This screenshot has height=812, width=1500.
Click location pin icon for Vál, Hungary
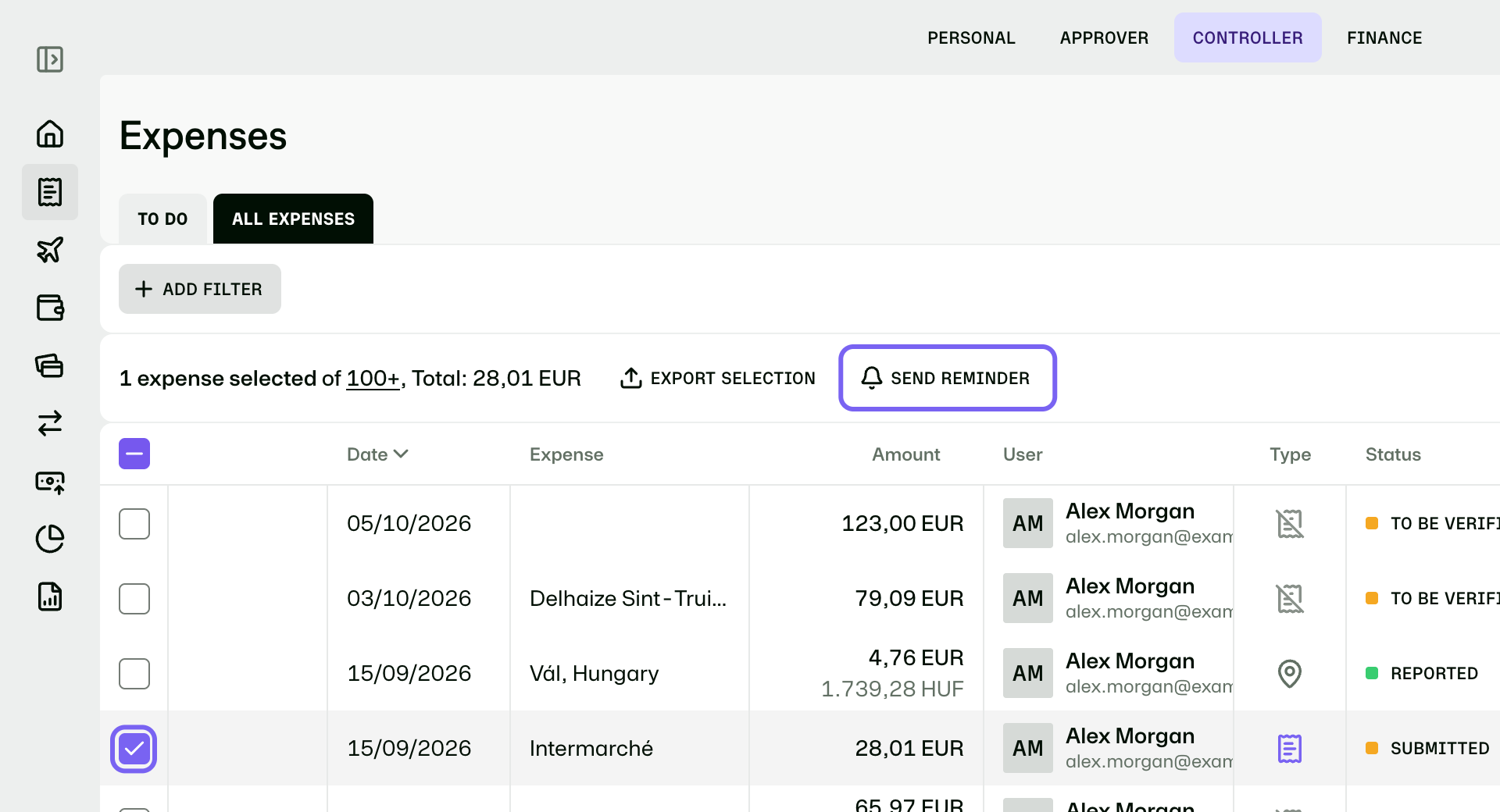click(x=1290, y=673)
